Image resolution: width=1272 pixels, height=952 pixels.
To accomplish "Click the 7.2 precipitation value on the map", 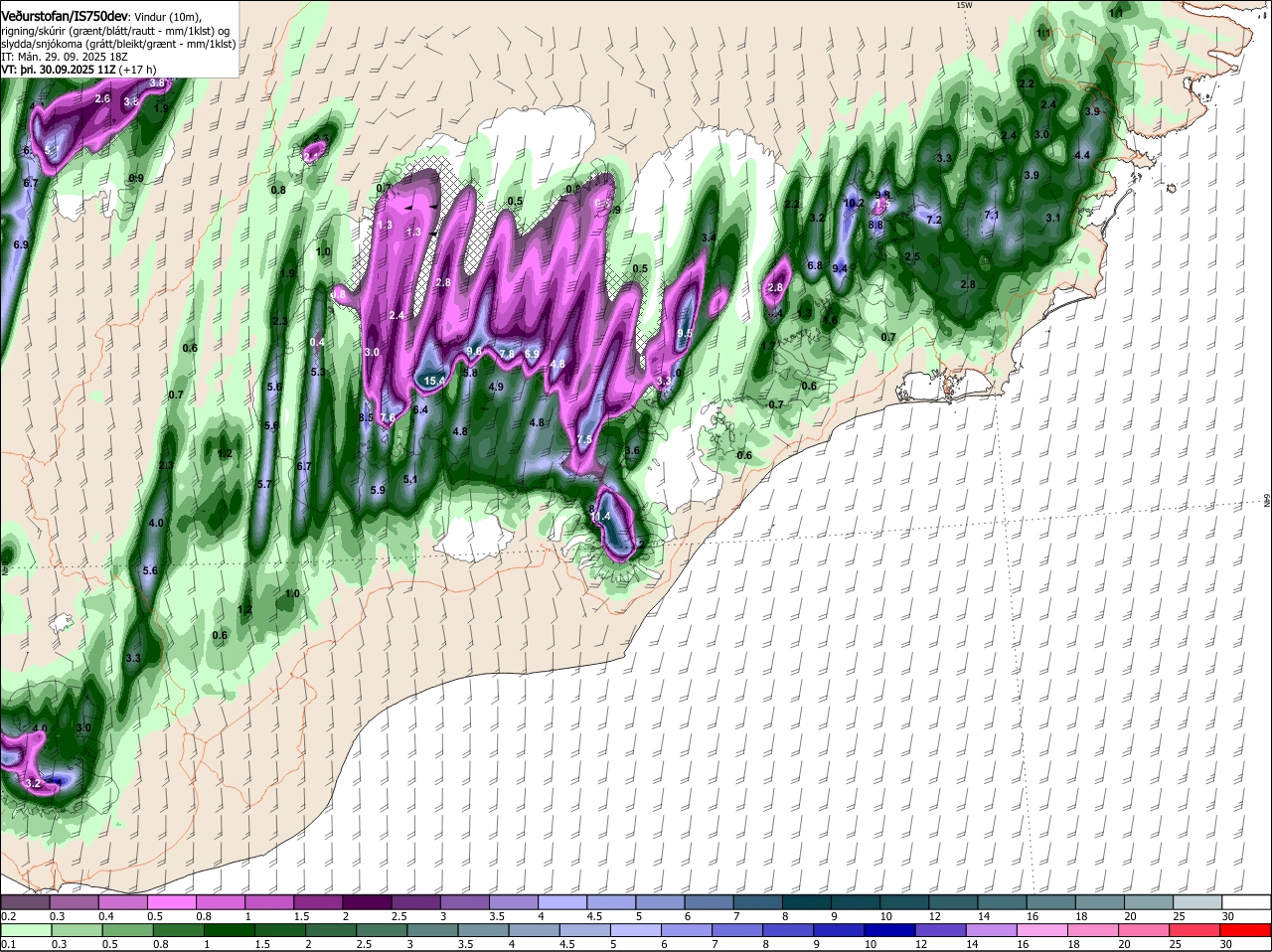I will 934,220.
